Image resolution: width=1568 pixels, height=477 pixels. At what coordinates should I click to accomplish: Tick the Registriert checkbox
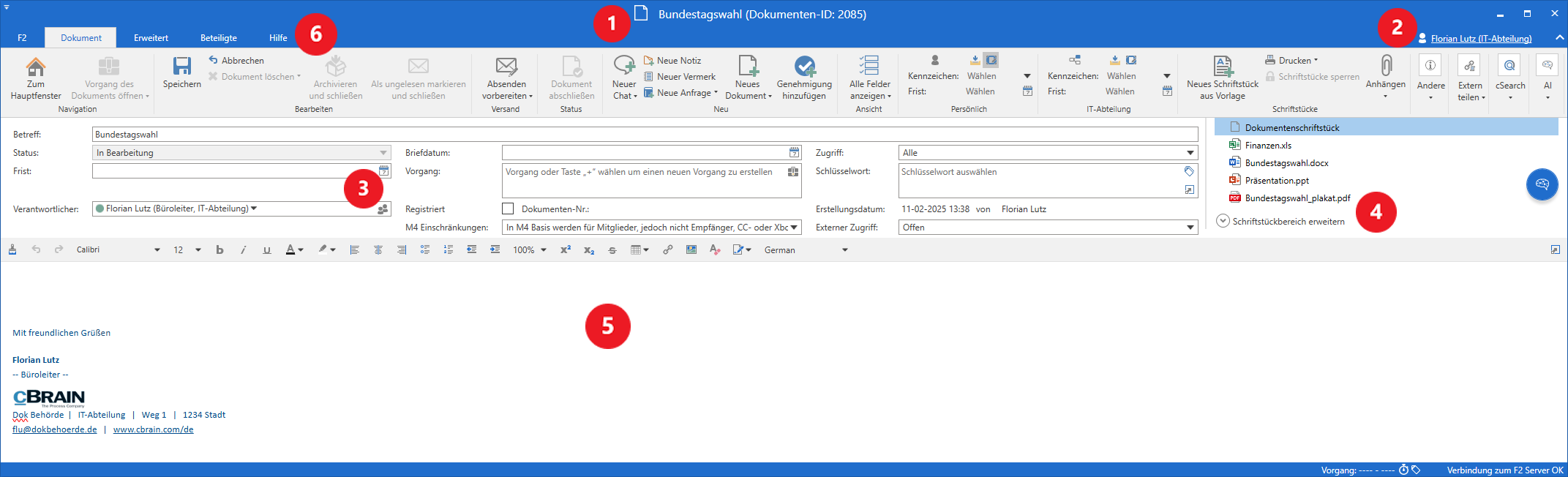coord(508,209)
